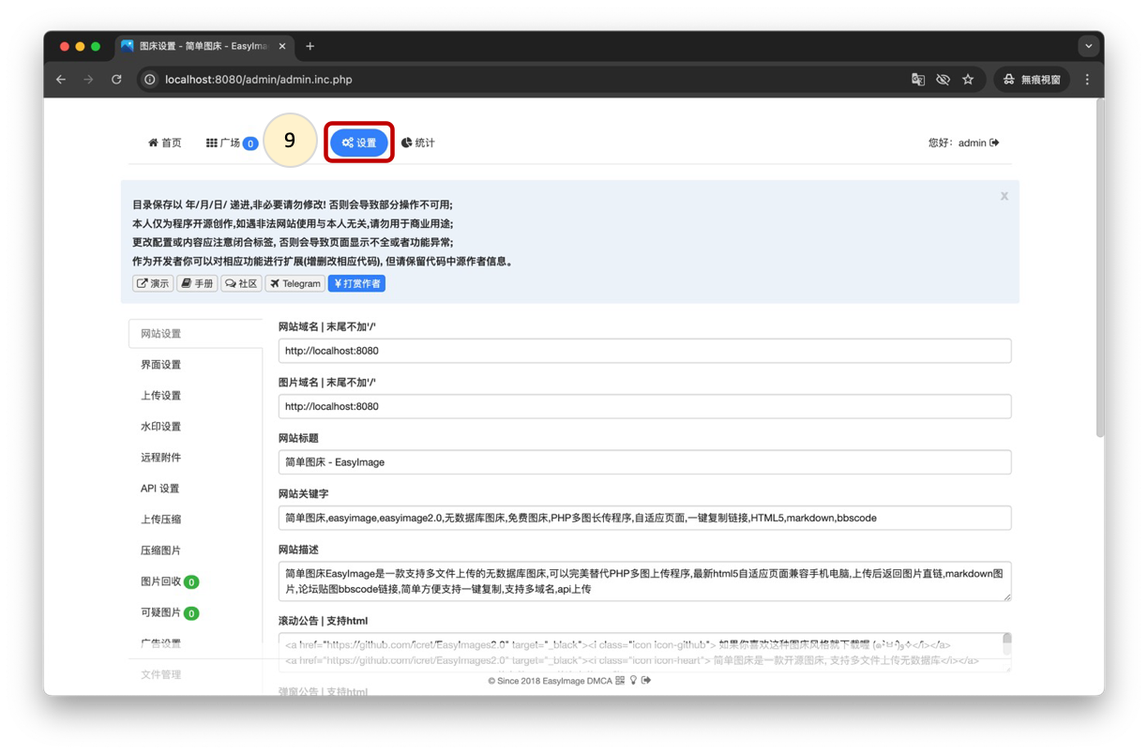Open the Chrome three-dot menu

coord(1087,80)
